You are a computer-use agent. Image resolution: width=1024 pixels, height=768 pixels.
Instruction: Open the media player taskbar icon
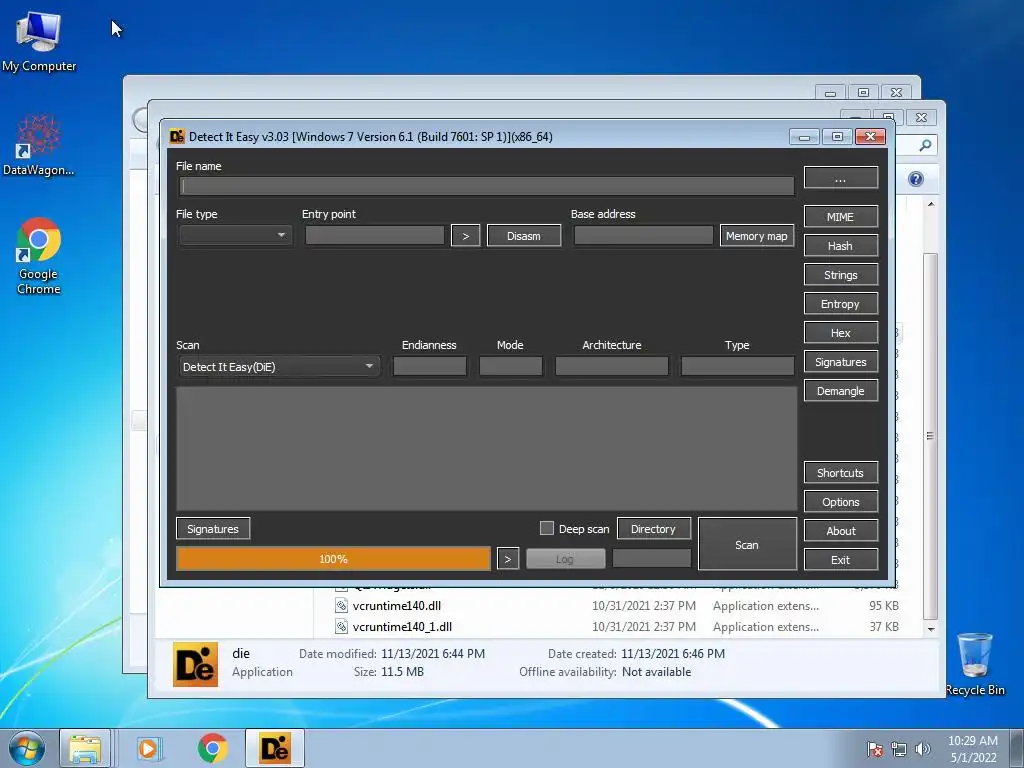pos(149,748)
